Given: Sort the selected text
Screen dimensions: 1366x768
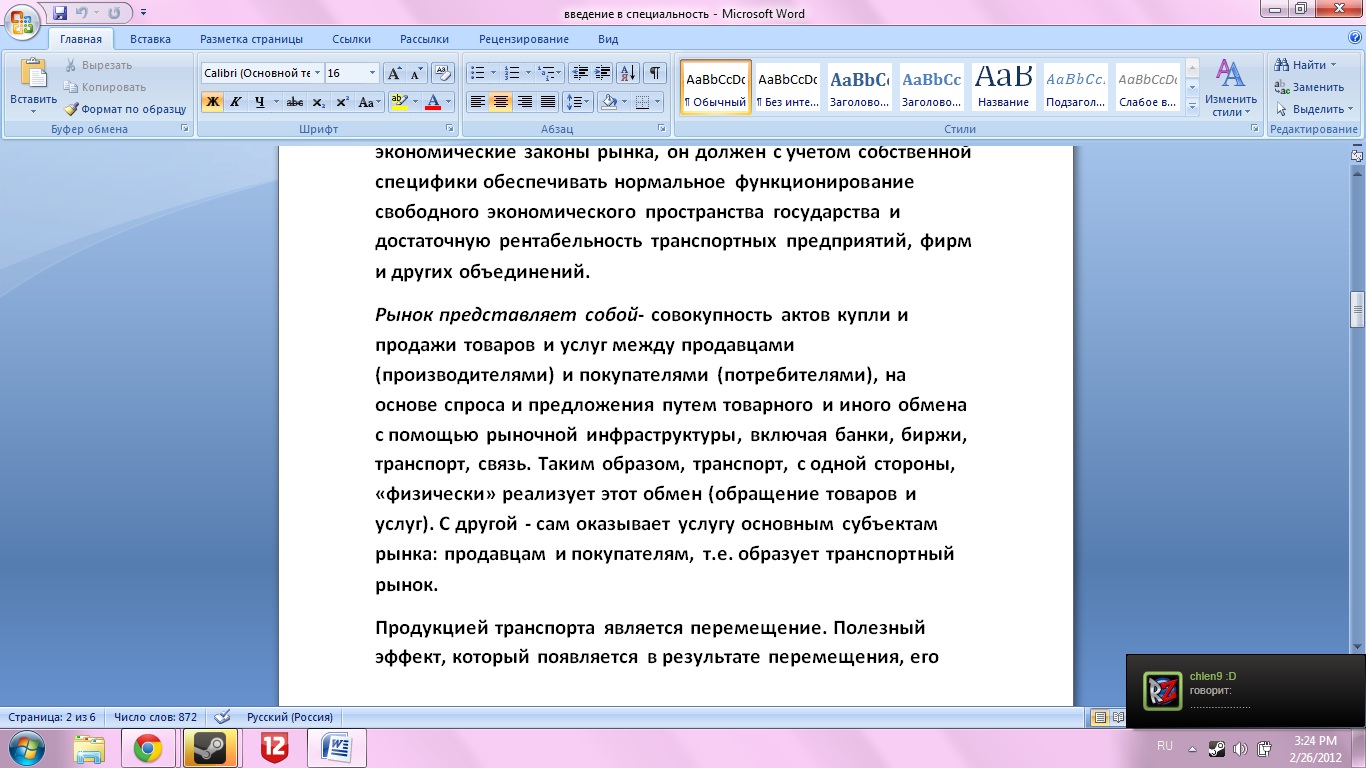Looking at the screenshot, I should coord(629,73).
